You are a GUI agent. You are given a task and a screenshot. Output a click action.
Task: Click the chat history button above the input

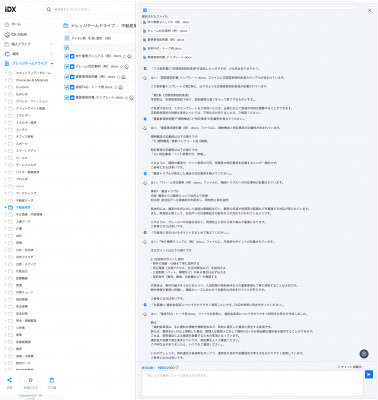[x=349, y=367]
